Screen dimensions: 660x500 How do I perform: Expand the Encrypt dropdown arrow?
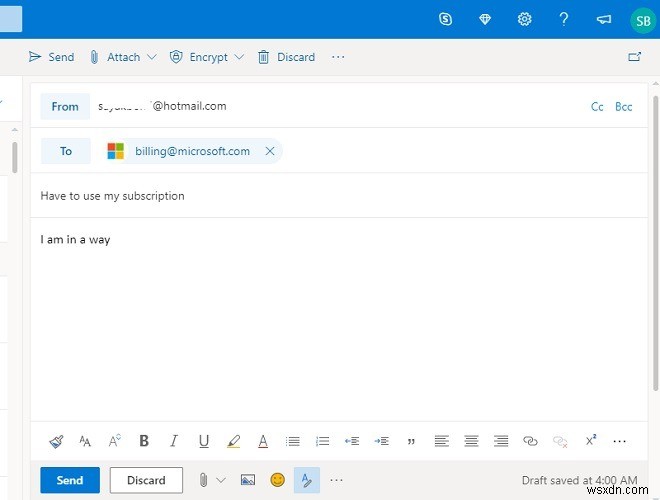[239, 57]
